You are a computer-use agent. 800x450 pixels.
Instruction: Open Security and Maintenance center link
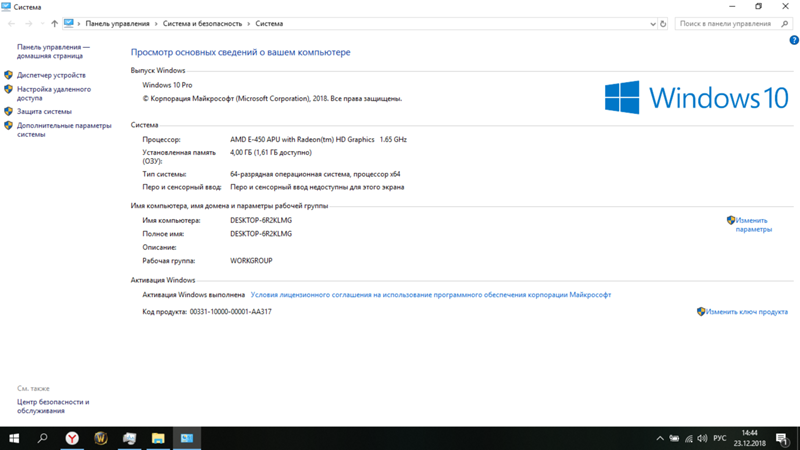(x=53, y=406)
